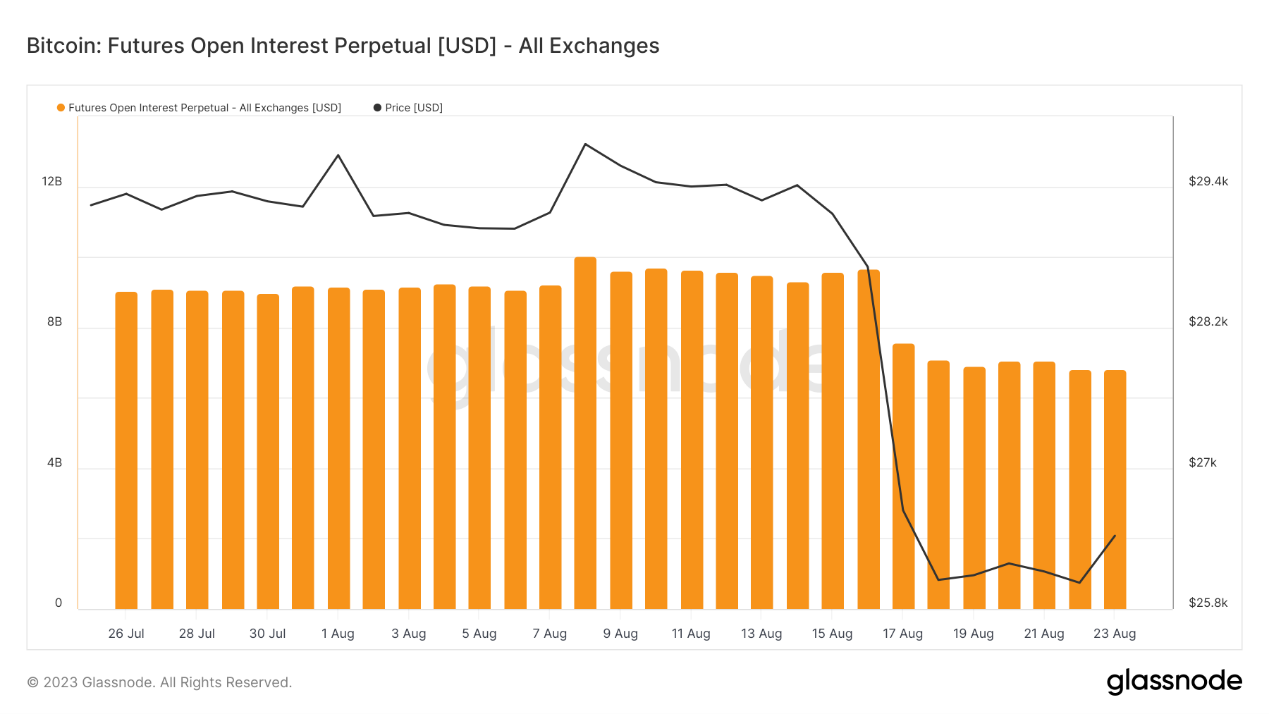Click the 15 Aug x-axis label
The width and height of the screenshot is (1274, 715).
832,634
